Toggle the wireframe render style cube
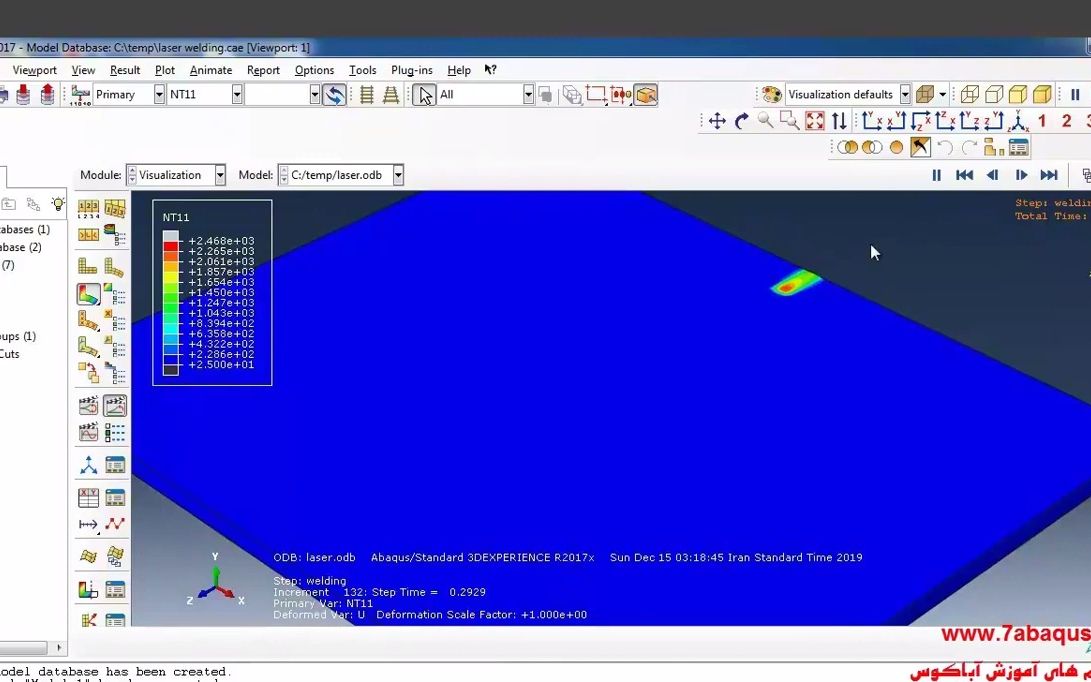The width and height of the screenshot is (1091, 682). pyautogui.click(x=971, y=94)
